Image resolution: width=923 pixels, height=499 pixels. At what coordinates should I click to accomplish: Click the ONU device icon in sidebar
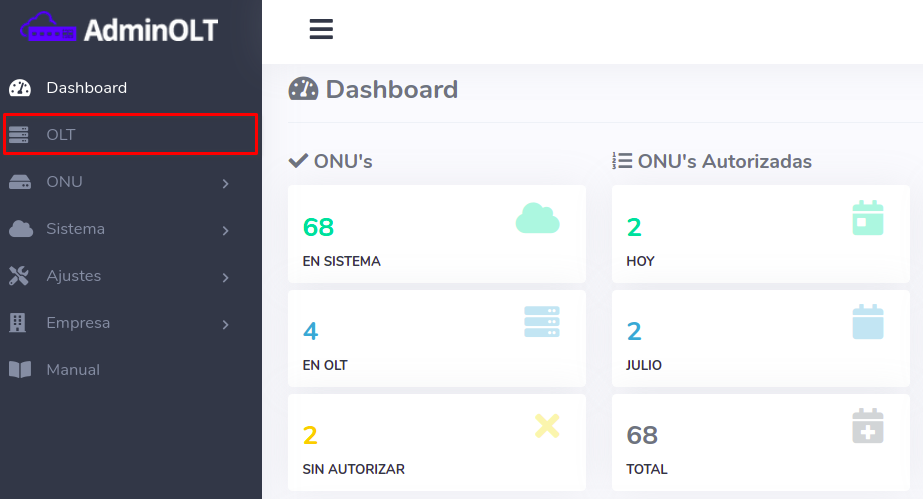[20, 182]
